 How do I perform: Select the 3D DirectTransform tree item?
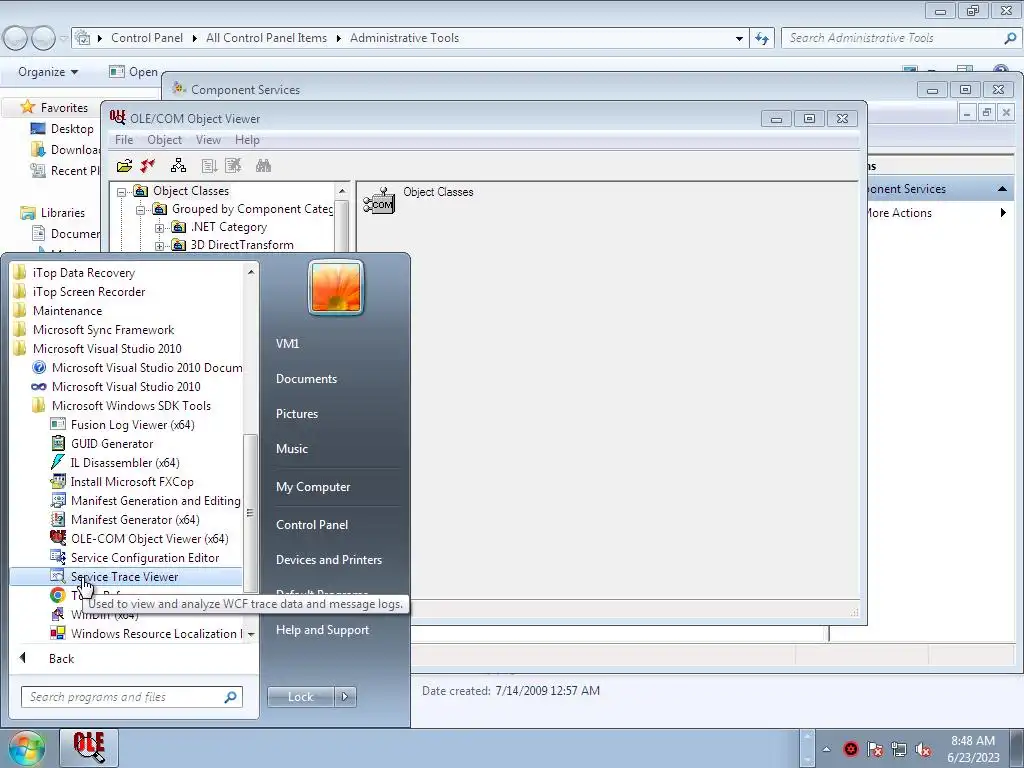pos(242,245)
